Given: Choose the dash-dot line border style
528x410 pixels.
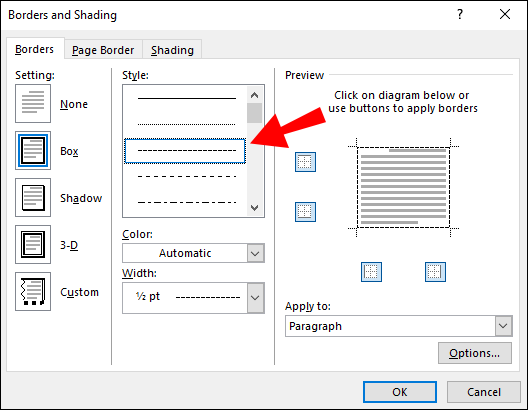Looking at the screenshot, I should [187, 202].
